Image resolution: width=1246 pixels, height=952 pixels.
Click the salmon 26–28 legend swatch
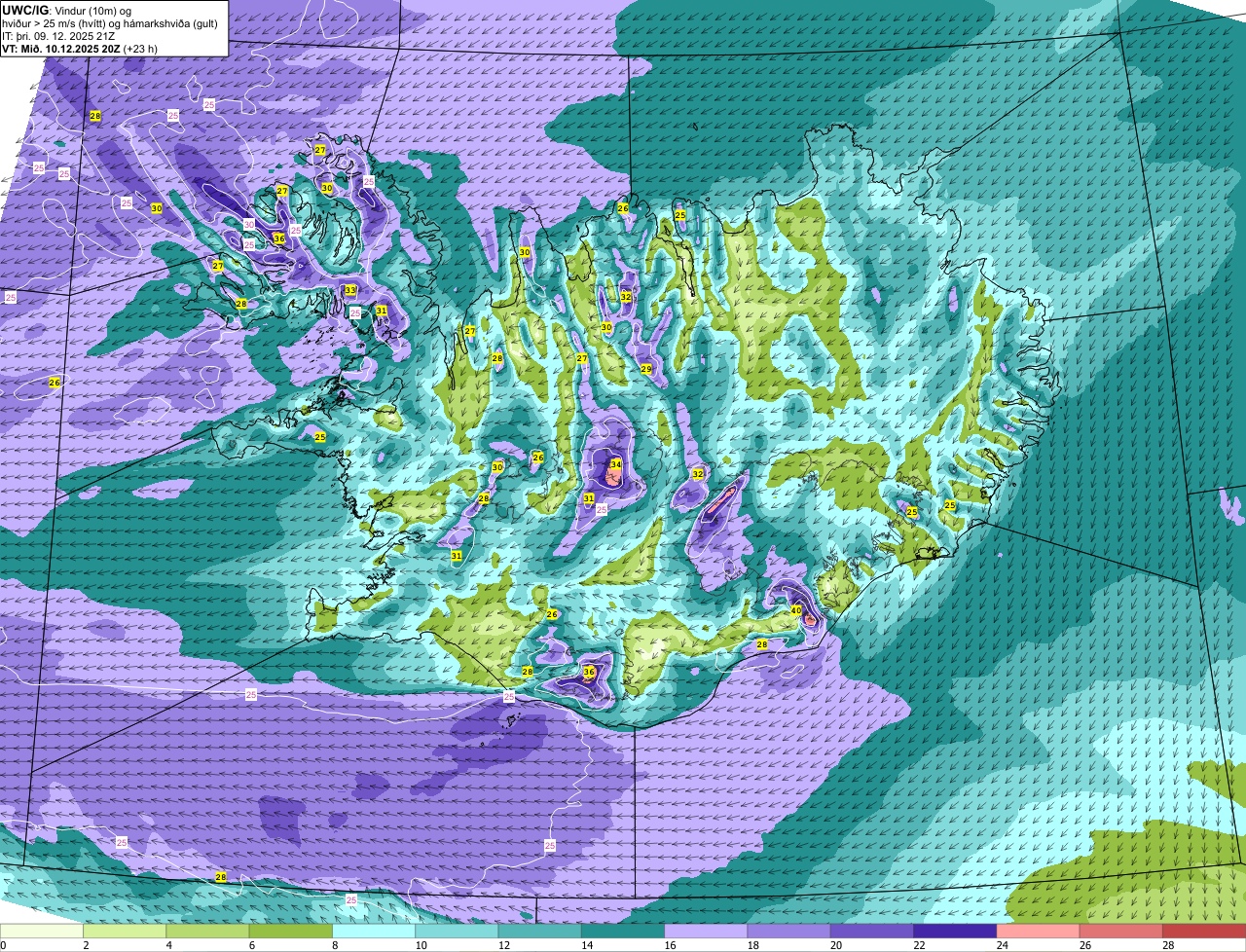(x=1121, y=932)
